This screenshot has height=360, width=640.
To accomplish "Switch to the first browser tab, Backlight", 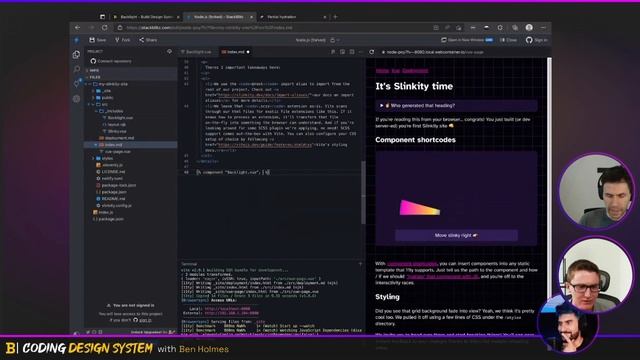I will point(146,17).
